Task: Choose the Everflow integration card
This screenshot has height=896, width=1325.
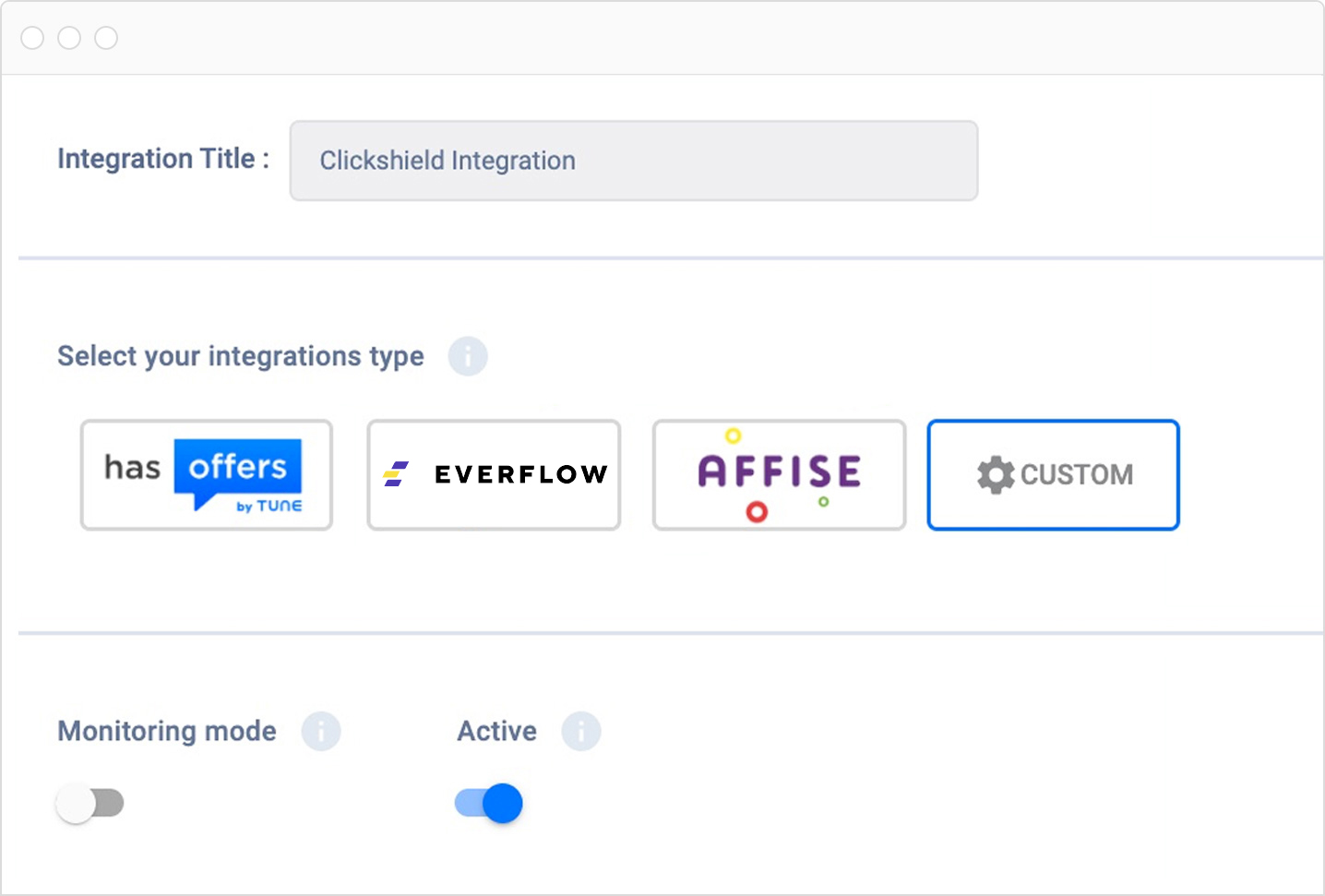Action: point(494,475)
